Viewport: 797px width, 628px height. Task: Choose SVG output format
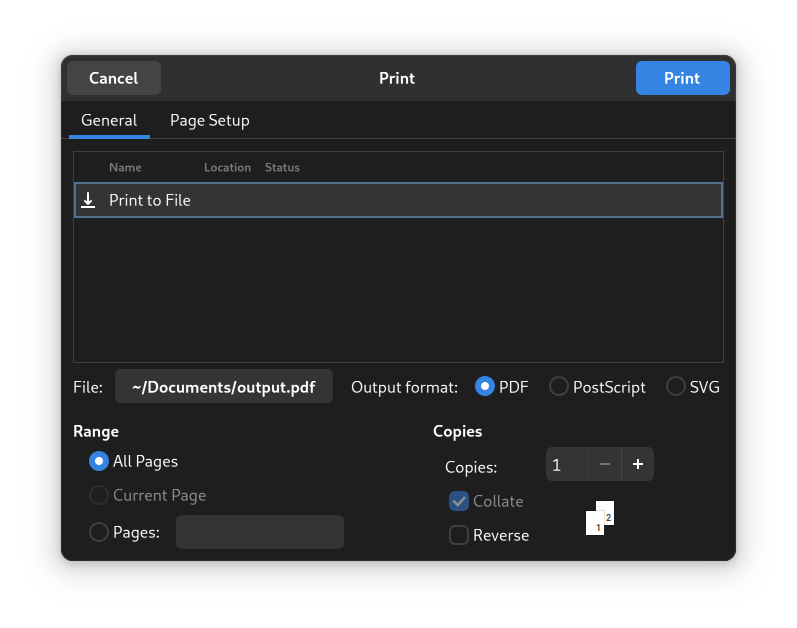(676, 387)
